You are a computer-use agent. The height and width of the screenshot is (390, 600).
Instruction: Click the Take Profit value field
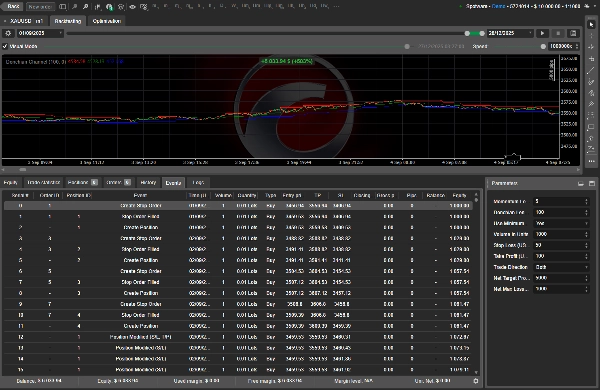pos(561,256)
